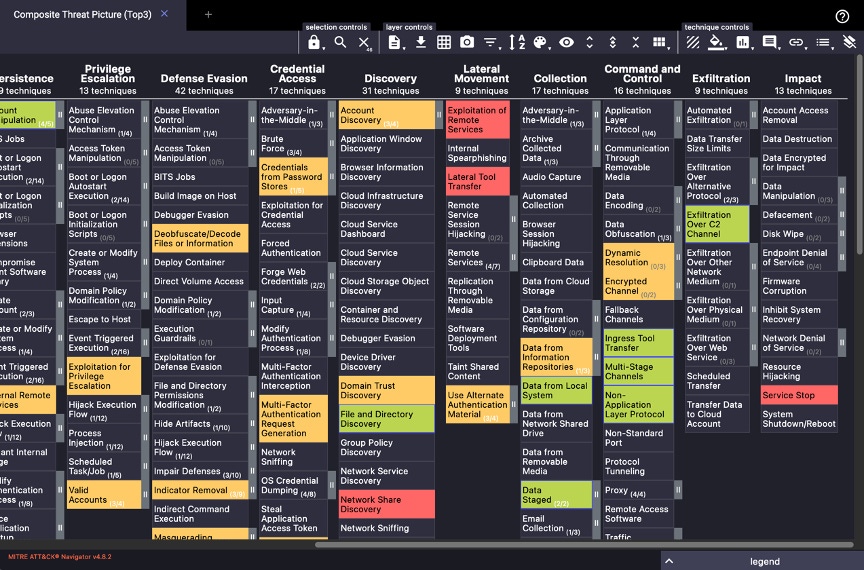This screenshot has height=570, width=864.
Task: Select the Discovery tactic header
Action: coord(391,78)
